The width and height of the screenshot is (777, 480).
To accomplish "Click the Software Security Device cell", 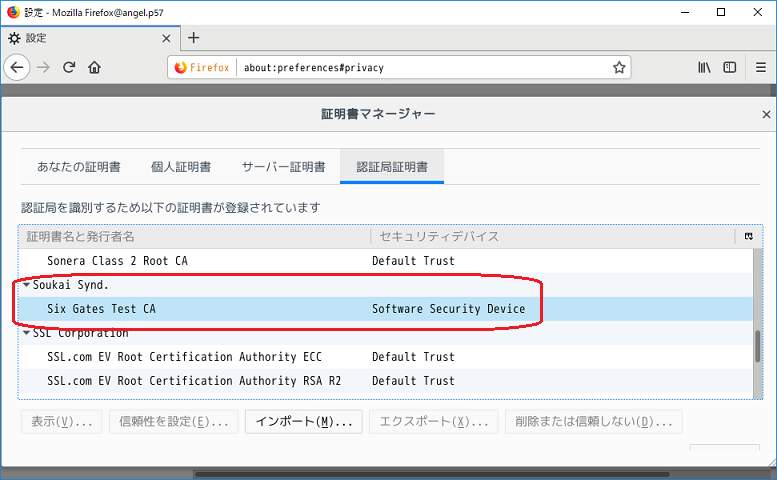I will point(448,309).
